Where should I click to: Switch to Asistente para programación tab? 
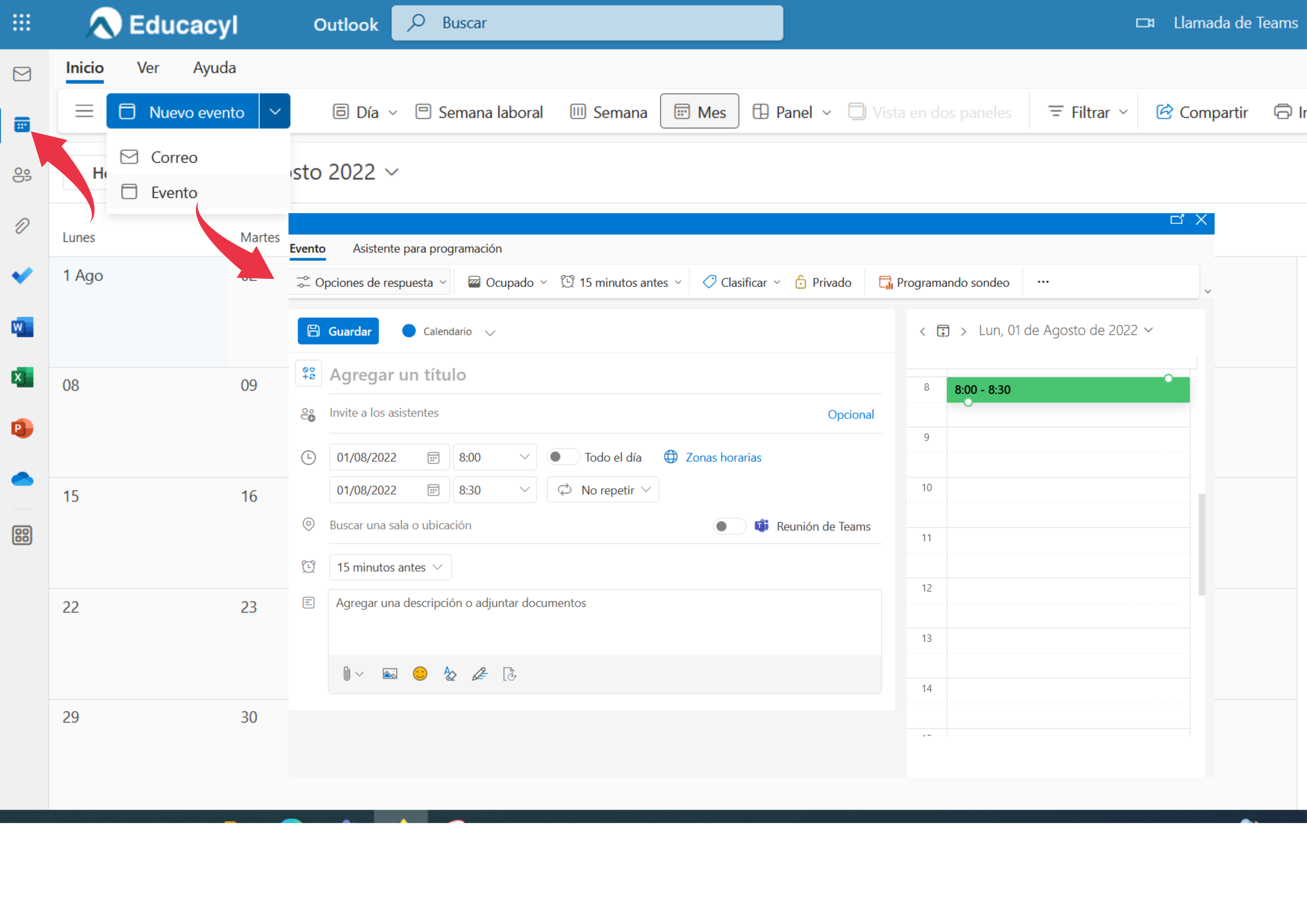[x=427, y=248]
